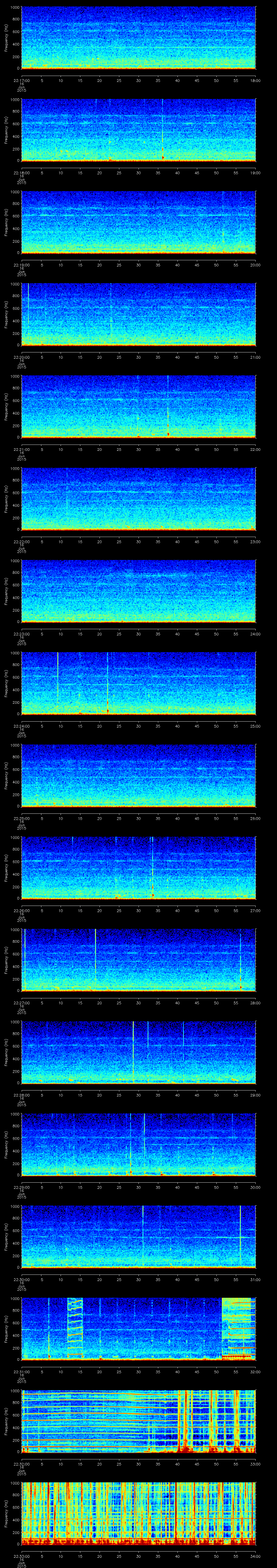Select the spectrogram panel beginning at 22:19:00
This screenshot has width=277, height=1568.
click(138, 222)
